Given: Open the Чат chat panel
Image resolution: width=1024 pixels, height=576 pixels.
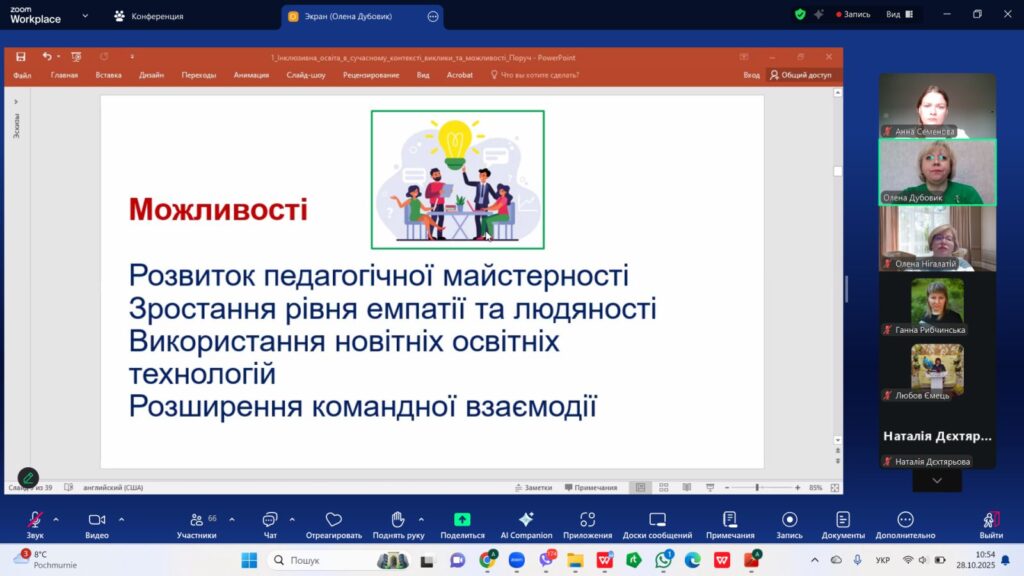Looking at the screenshot, I should click(x=270, y=524).
